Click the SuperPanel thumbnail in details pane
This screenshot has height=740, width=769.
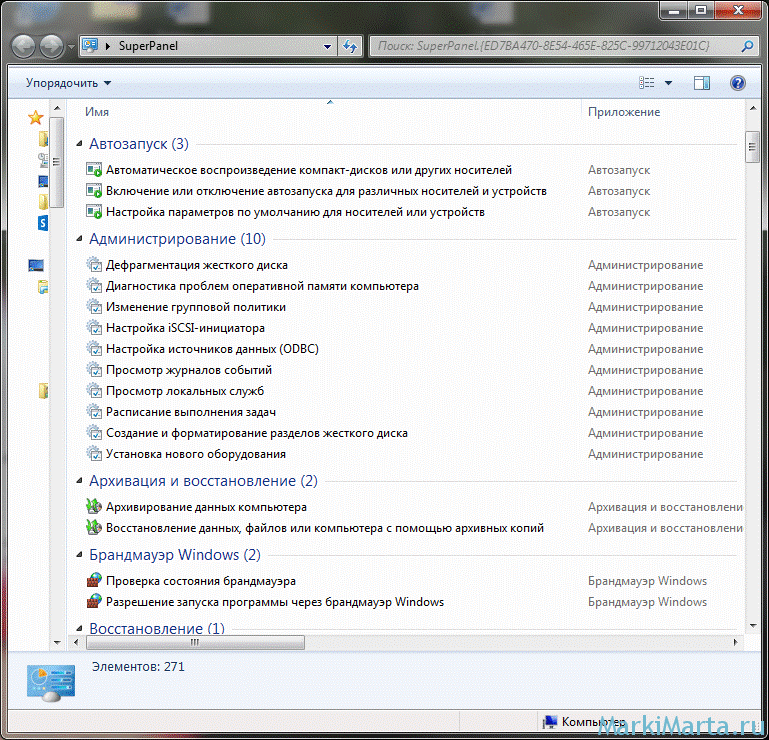51,683
